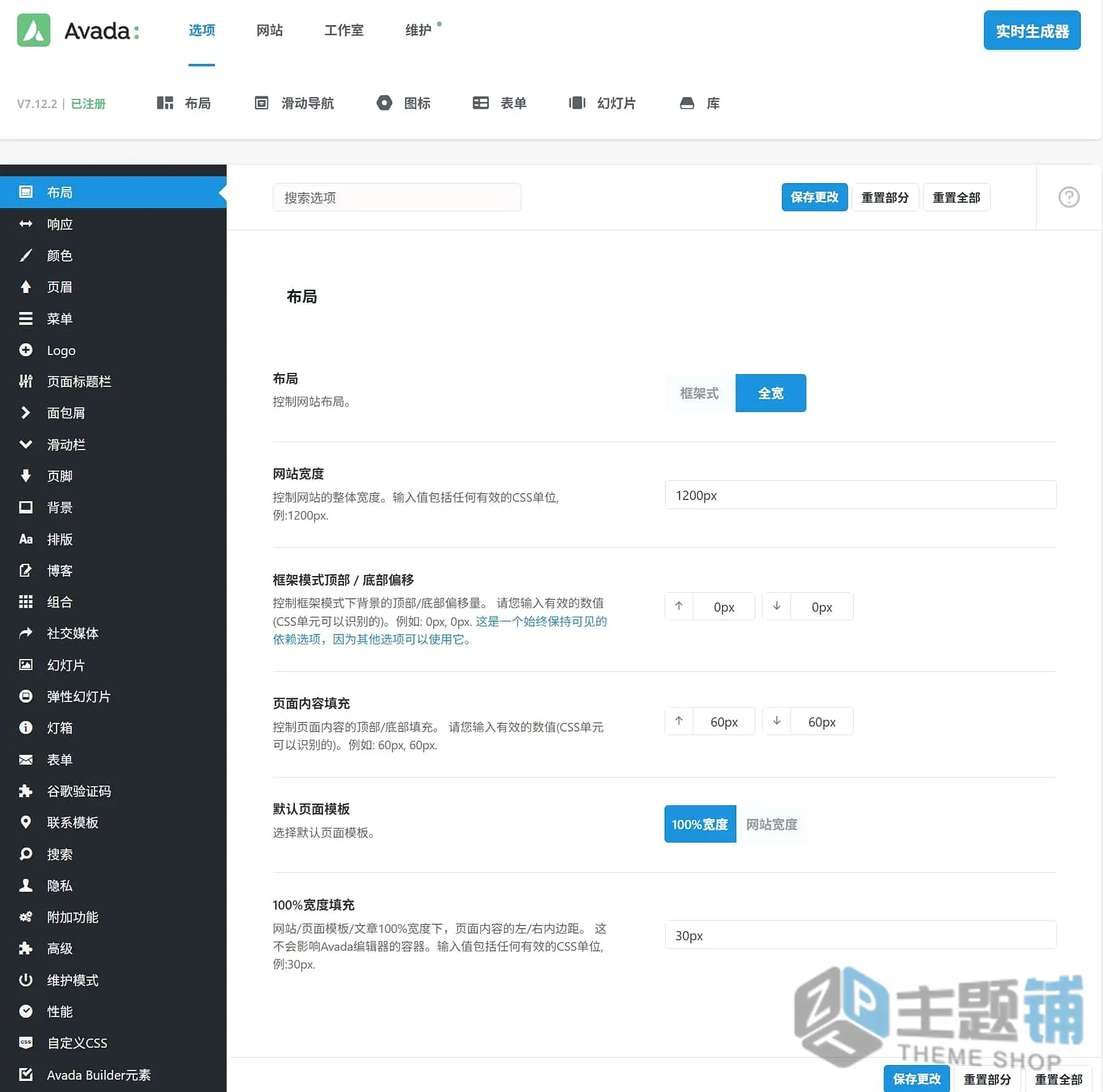Switch to the 维护 top tab
This screenshot has width=1103, height=1092.
(x=418, y=30)
